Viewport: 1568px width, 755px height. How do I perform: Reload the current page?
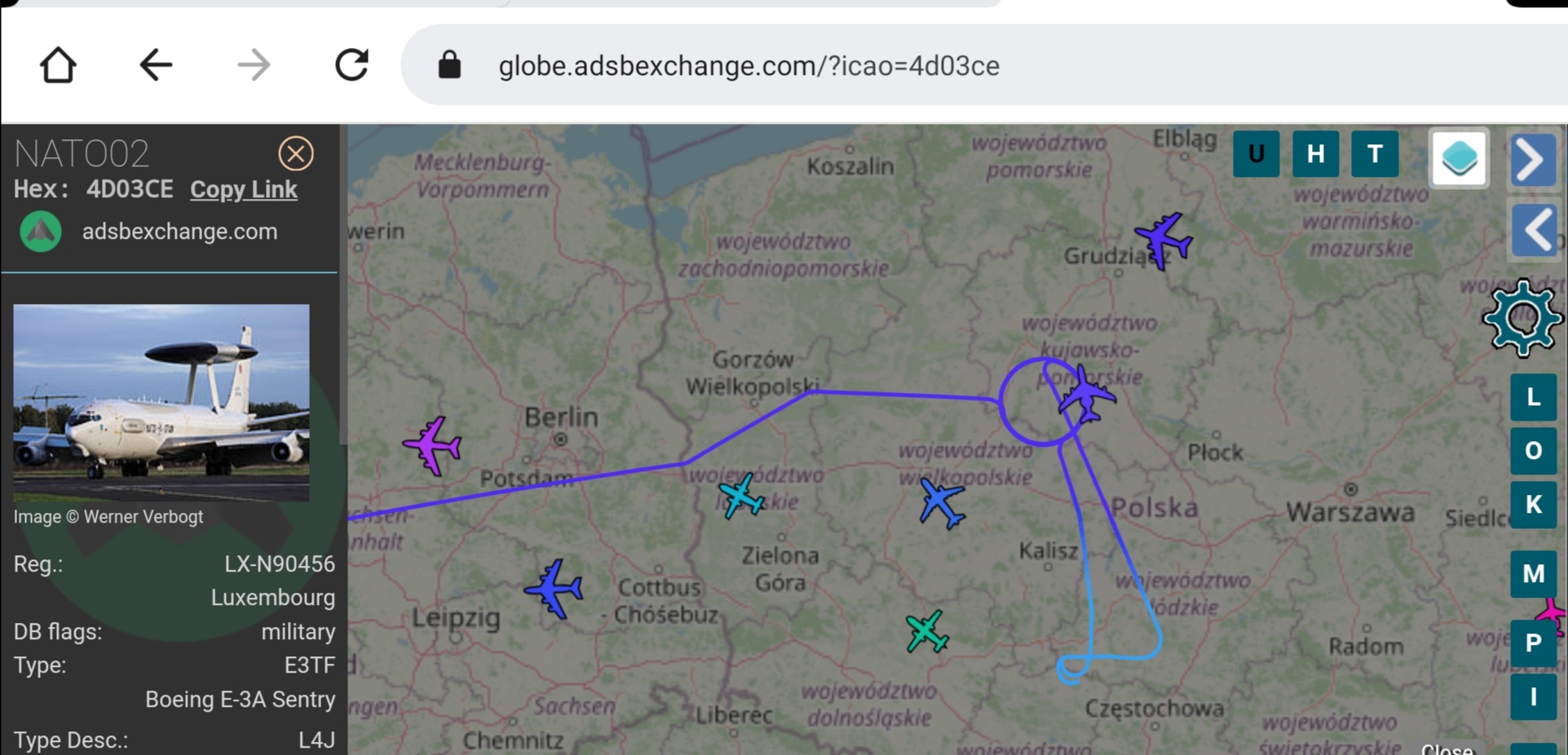(x=351, y=65)
